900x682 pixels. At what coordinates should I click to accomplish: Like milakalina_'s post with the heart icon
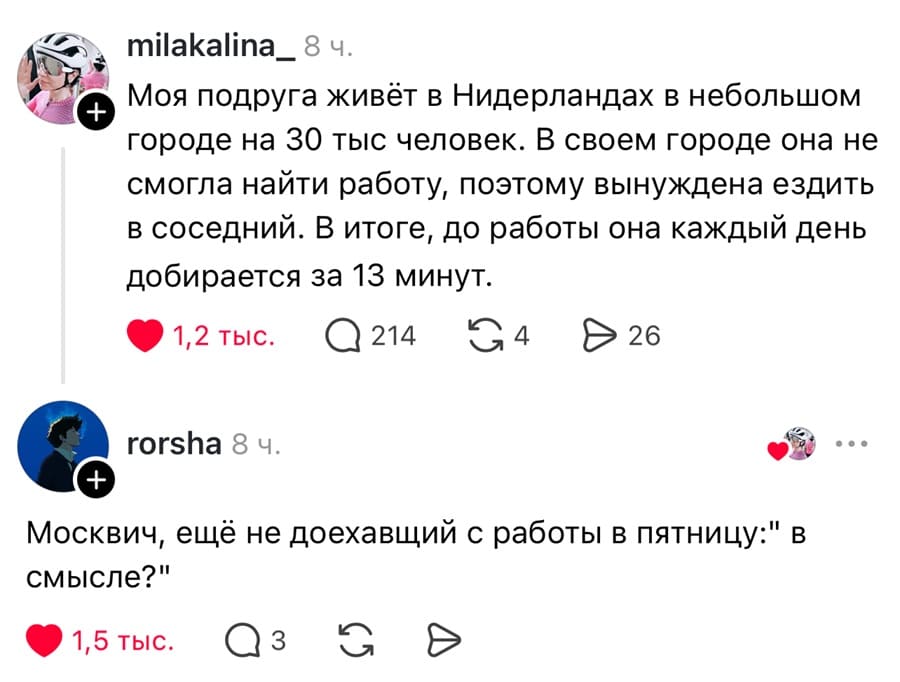(146, 336)
